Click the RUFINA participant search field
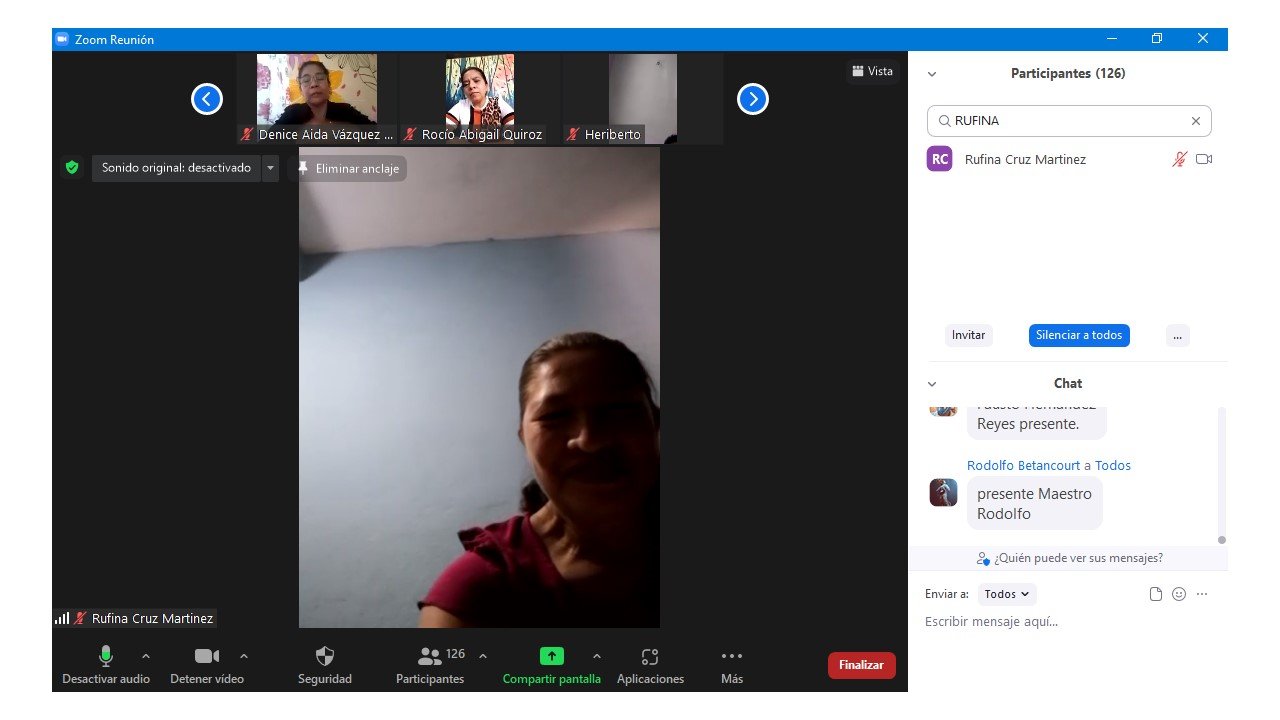This screenshot has width=1280, height=720. point(1069,121)
